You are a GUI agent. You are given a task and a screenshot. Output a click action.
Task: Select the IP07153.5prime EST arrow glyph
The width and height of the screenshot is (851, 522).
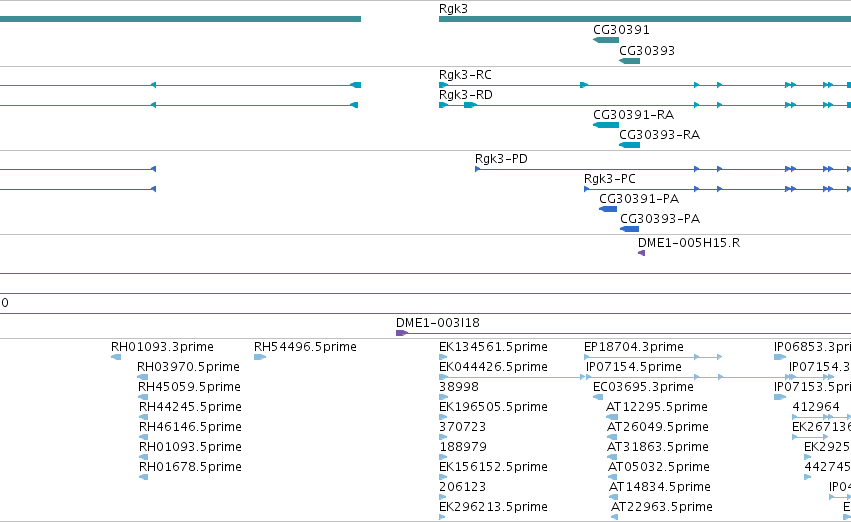tap(780, 397)
